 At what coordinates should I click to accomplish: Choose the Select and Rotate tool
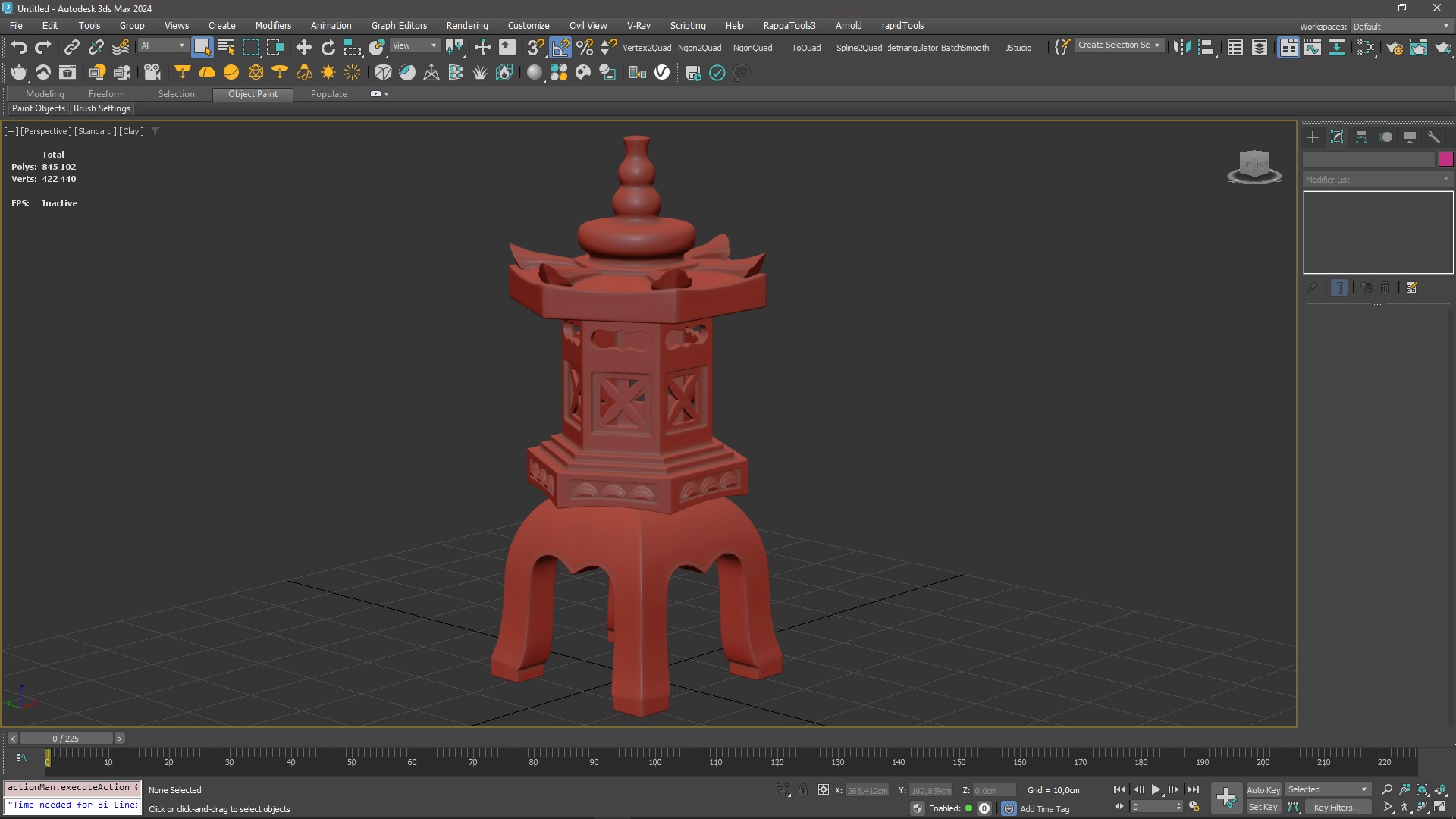click(x=328, y=47)
